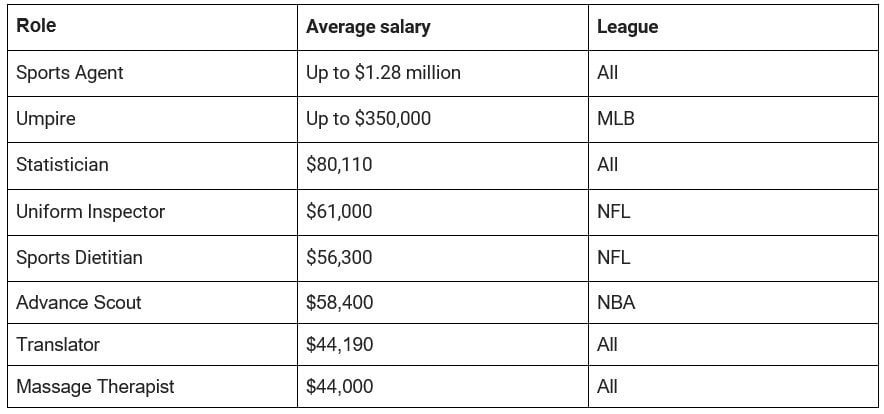This screenshot has width=884, height=414.
Task: Select the $58,400 salary cell
Action: pyautogui.click(x=339, y=303)
